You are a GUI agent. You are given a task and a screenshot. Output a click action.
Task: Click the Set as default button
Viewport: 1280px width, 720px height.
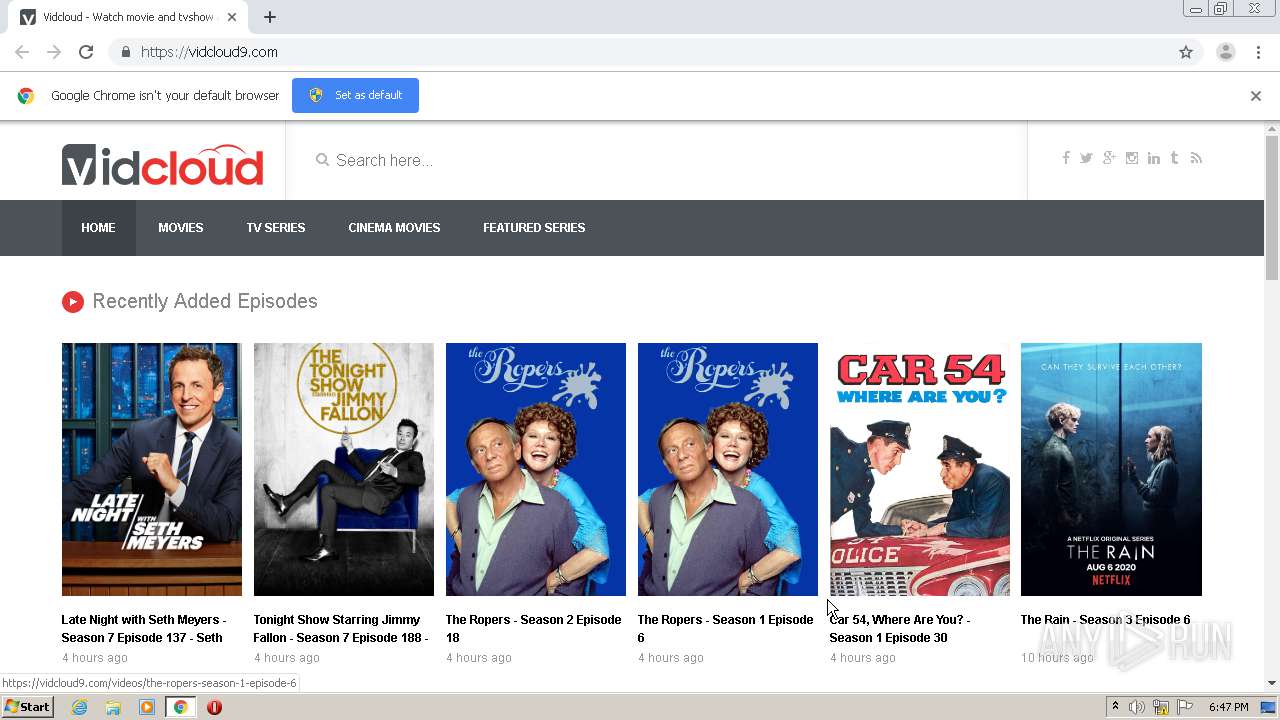coord(355,95)
